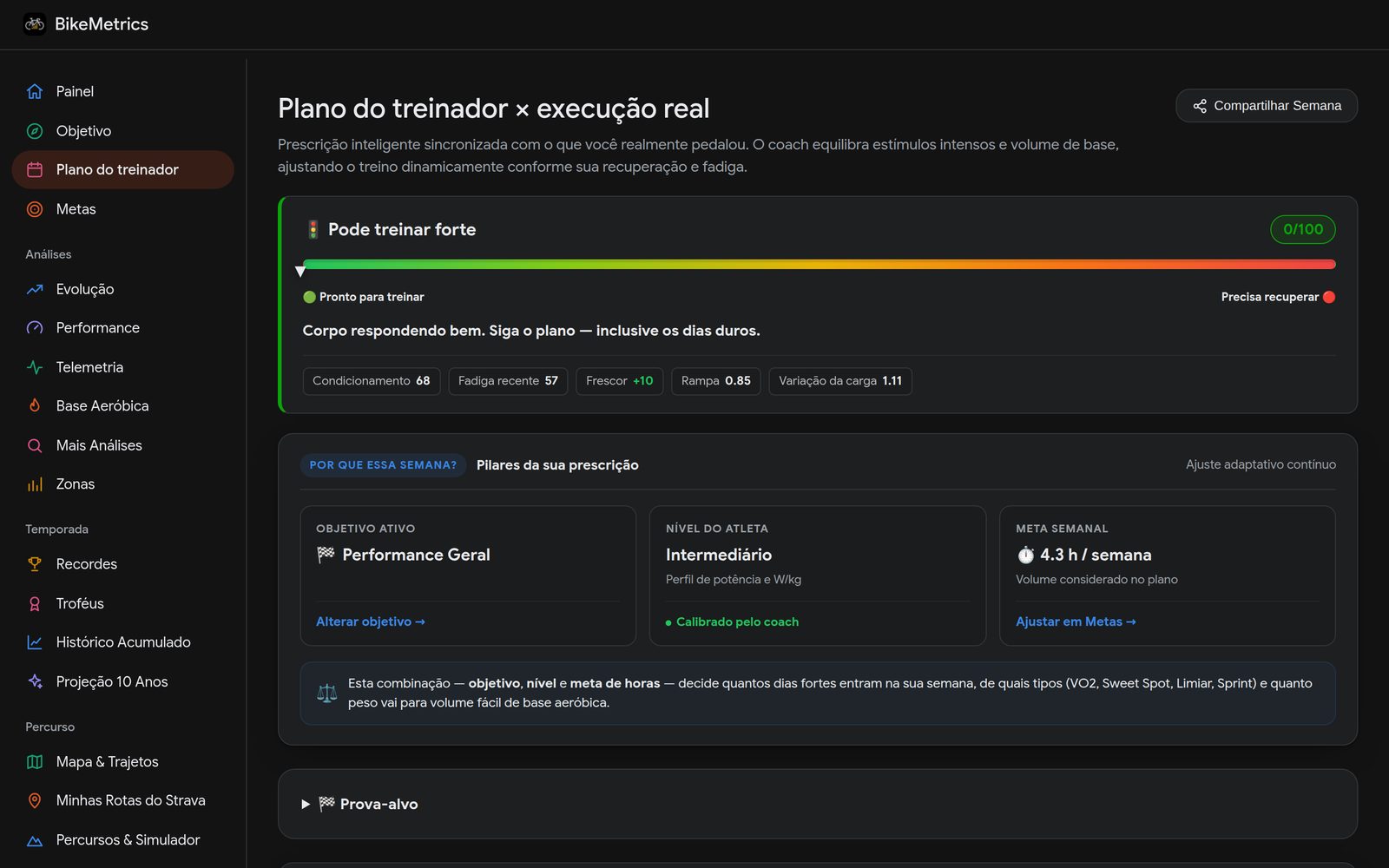Click the Percursos & Simulador mountain icon
The image size is (1389, 868).
pyautogui.click(x=35, y=840)
